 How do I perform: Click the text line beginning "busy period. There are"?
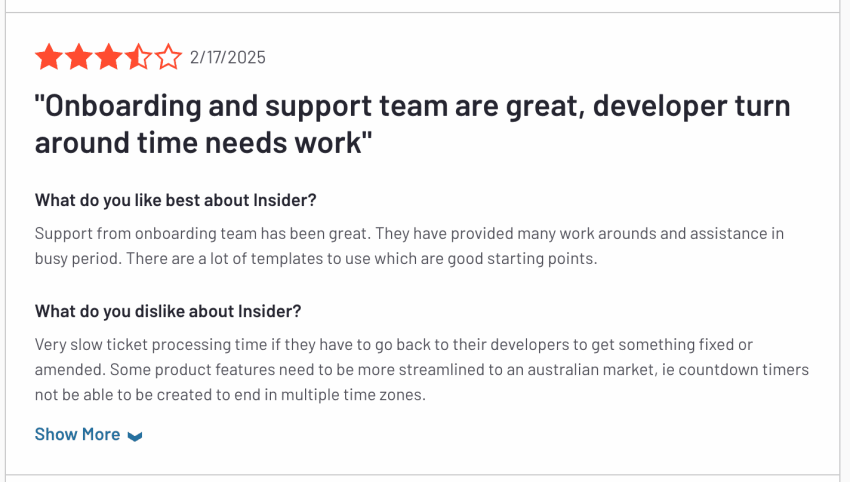point(316,259)
